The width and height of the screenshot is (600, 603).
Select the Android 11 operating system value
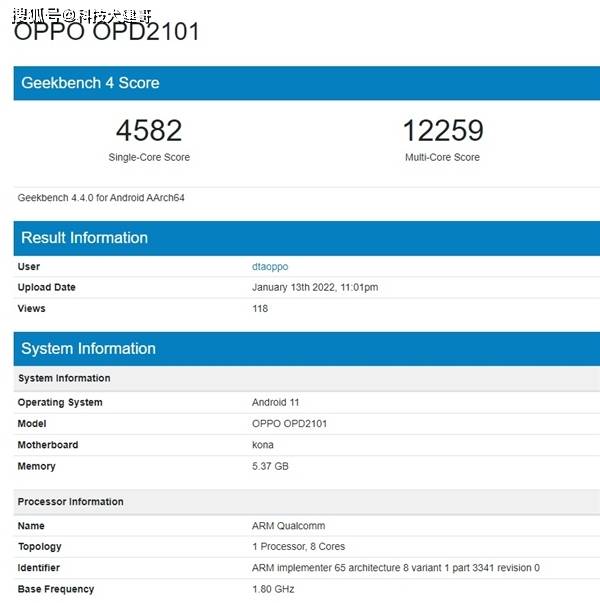point(275,402)
